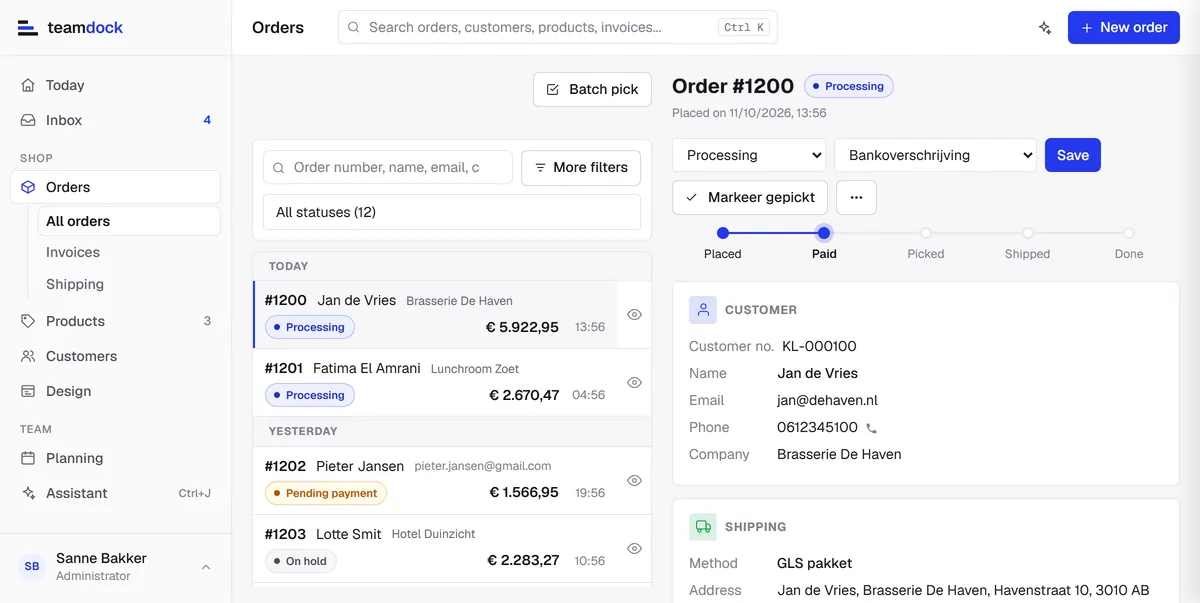Click the On hold status badge
Image resolution: width=1200 pixels, height=603 pixels.
[301, 561]
